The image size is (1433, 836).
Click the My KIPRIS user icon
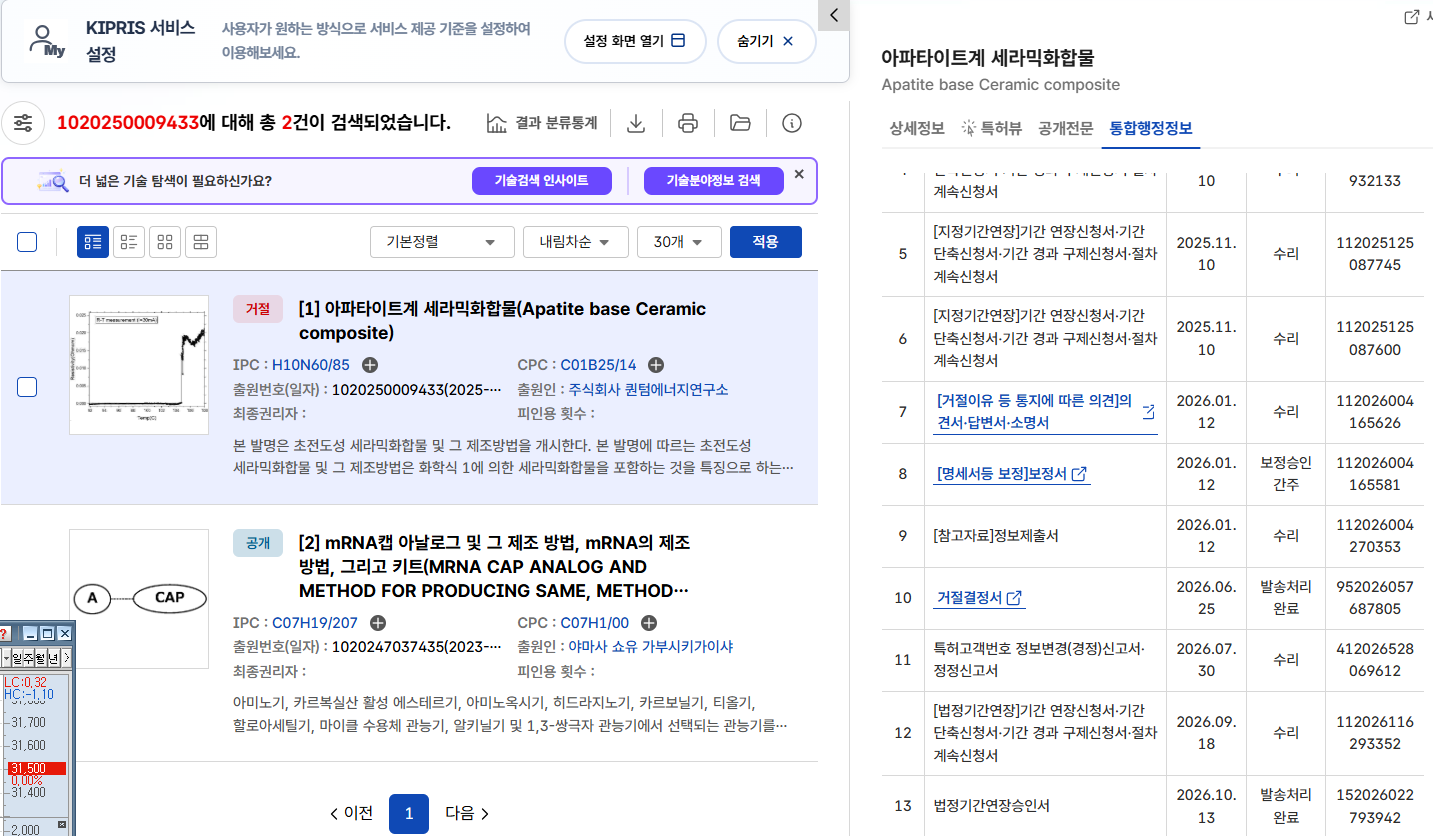tap(46, 42)
